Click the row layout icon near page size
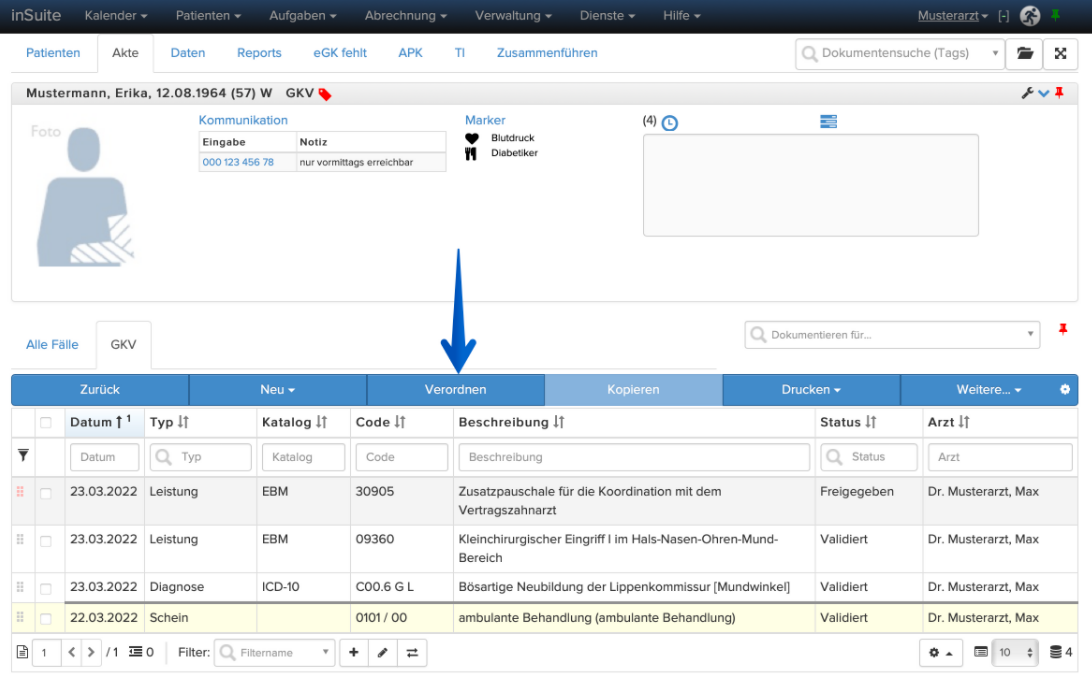This screenshot has width=1092, height=683. tap(981, 652)
